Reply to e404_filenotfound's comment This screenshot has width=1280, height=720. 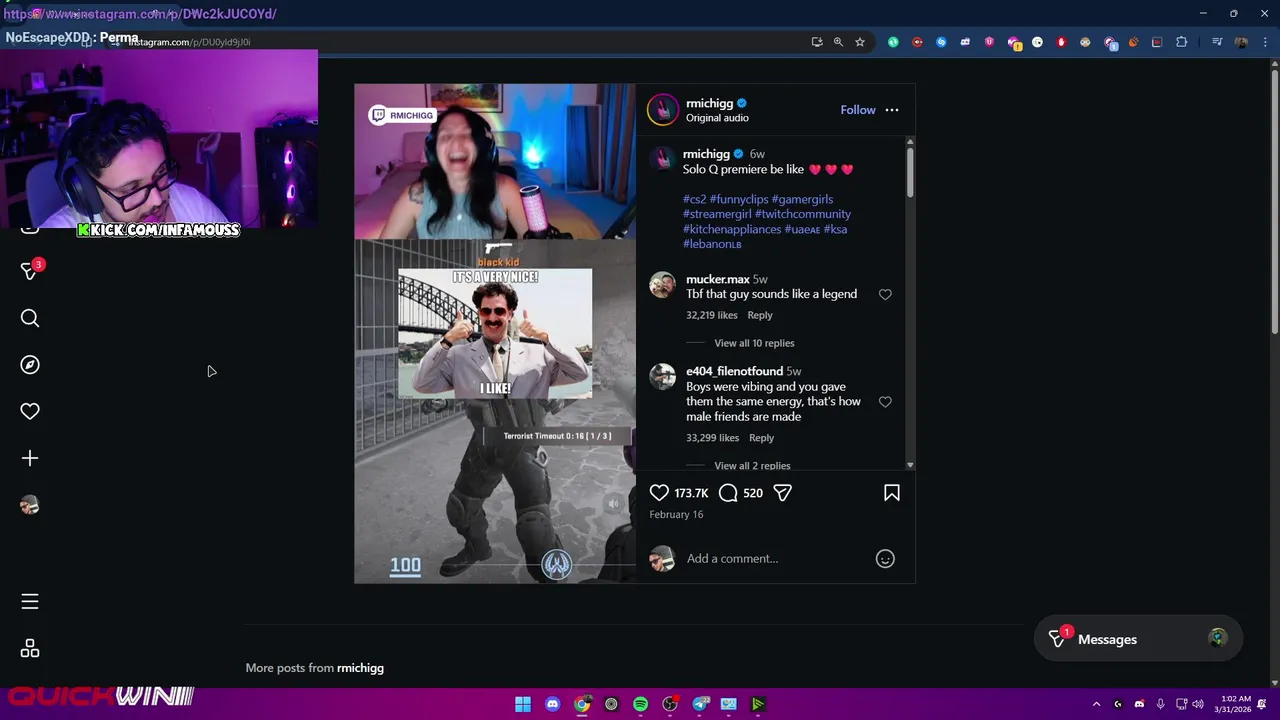tap(761, 438)
